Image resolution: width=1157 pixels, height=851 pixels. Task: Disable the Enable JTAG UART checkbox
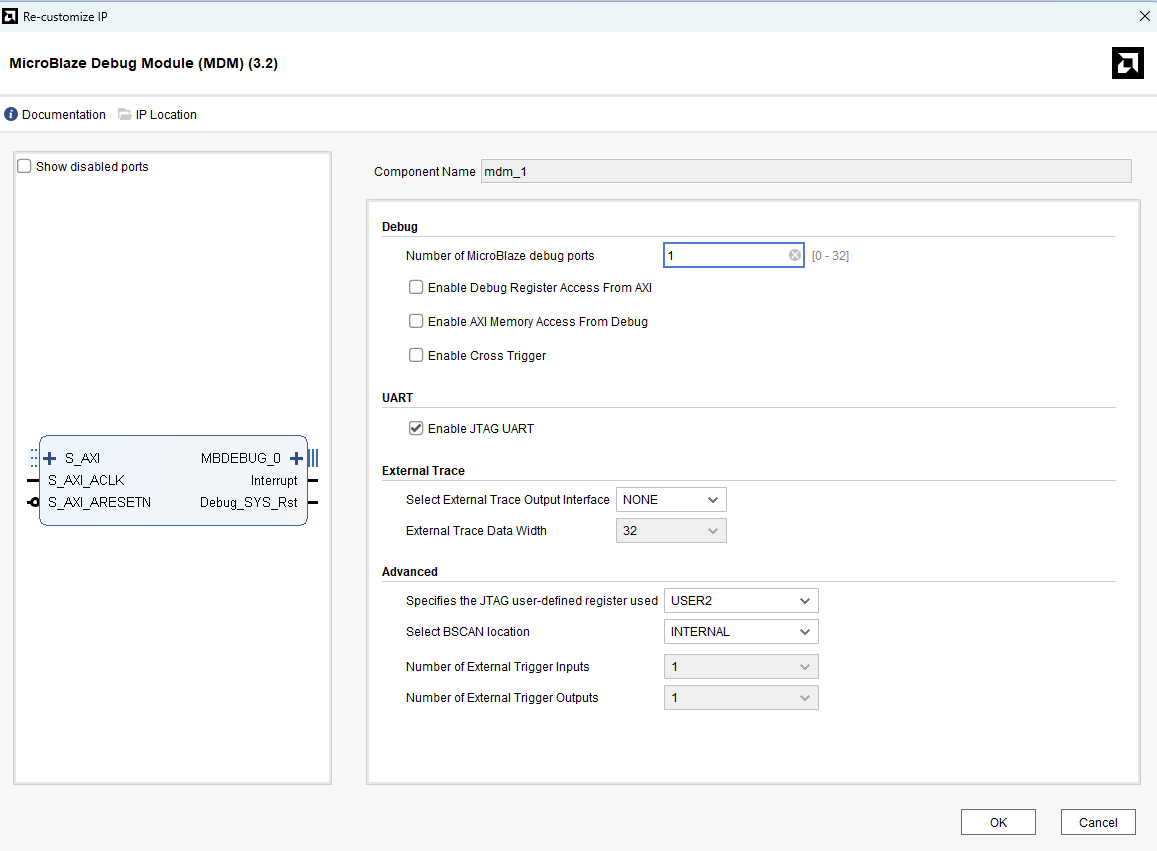point(416,429)
